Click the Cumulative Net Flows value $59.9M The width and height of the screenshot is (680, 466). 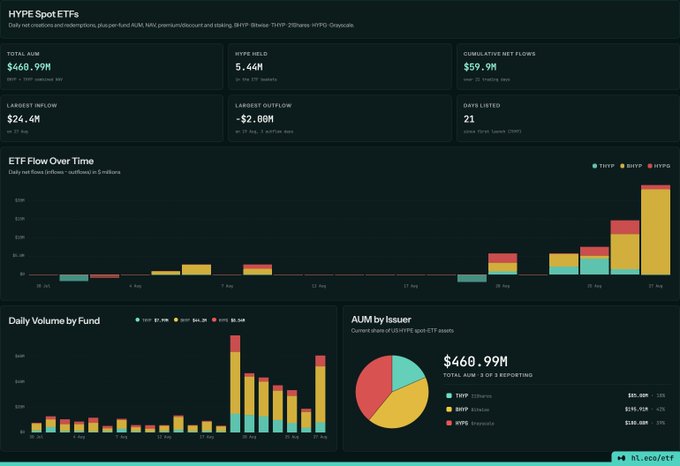(x=480, y=67)
